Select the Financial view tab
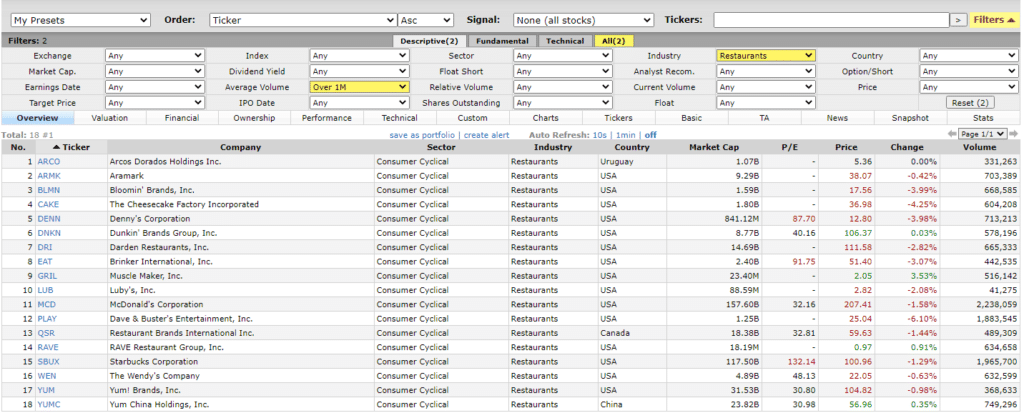 click(x=182, y=118)
